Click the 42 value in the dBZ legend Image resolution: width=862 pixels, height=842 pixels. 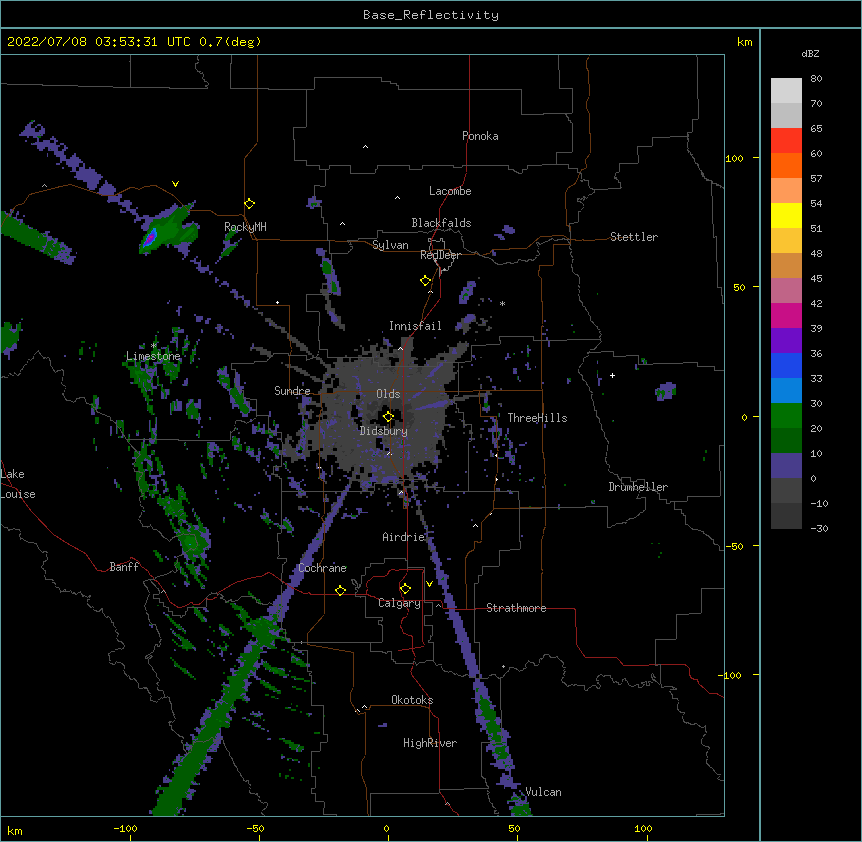tap(816, 303)
